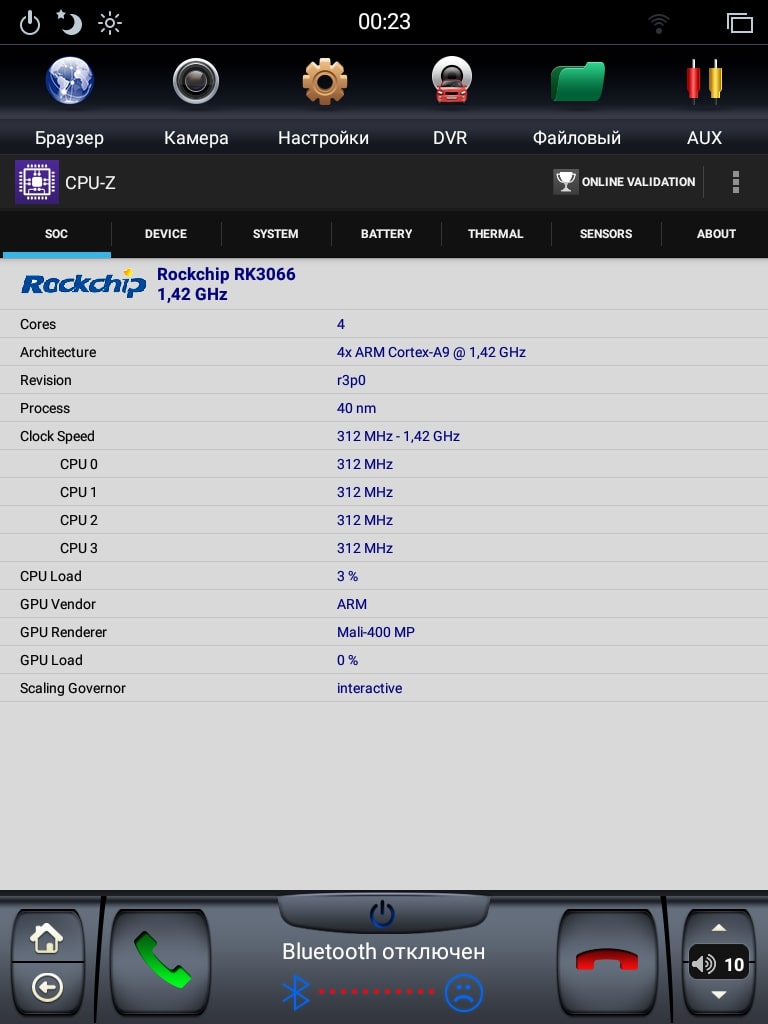Viewport: 768px width, 1024px height.
Task: Switch to the SYSTEM tab
Action: (276, 234)
